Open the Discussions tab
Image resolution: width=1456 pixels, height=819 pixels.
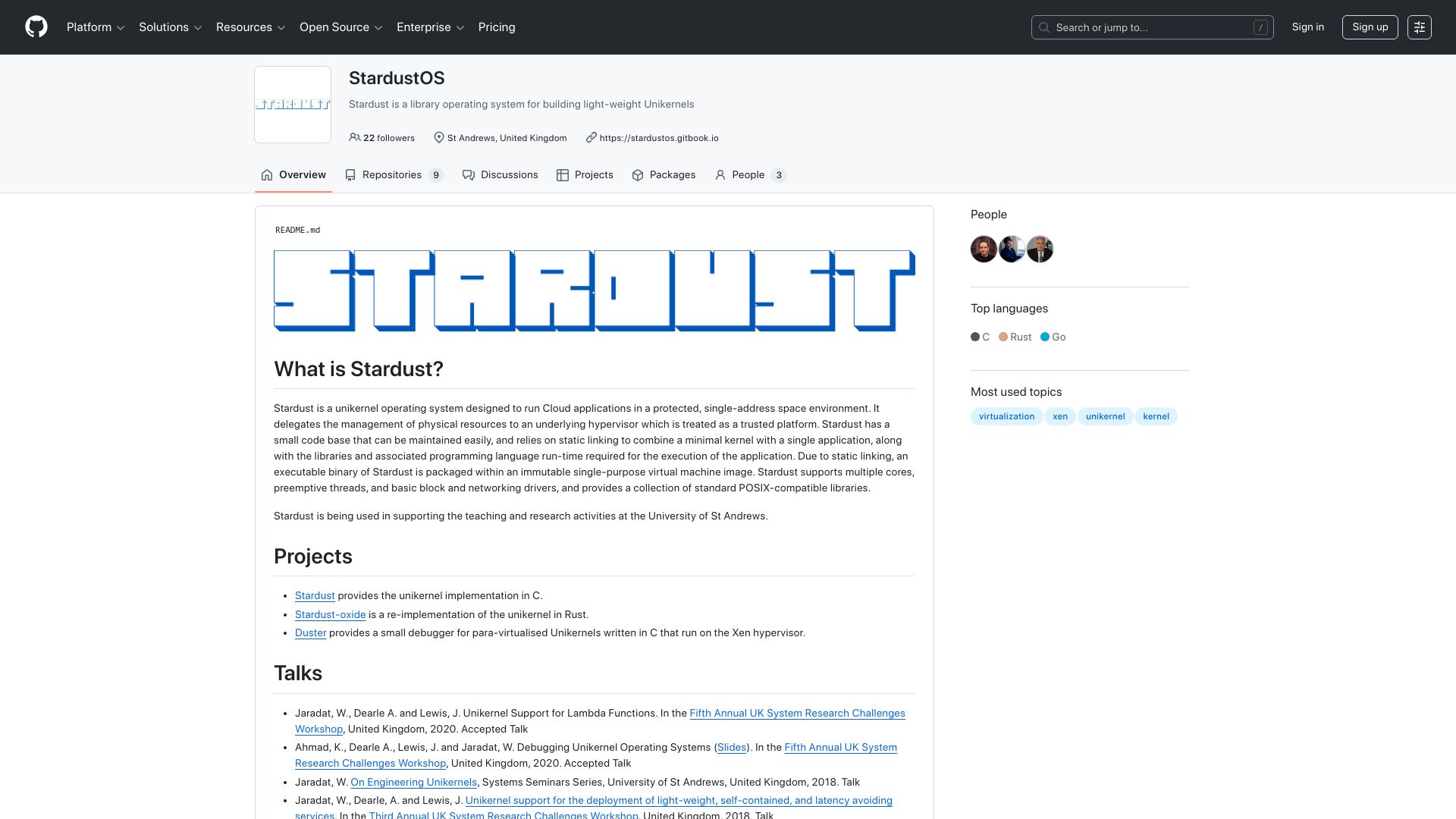point(500,175)
